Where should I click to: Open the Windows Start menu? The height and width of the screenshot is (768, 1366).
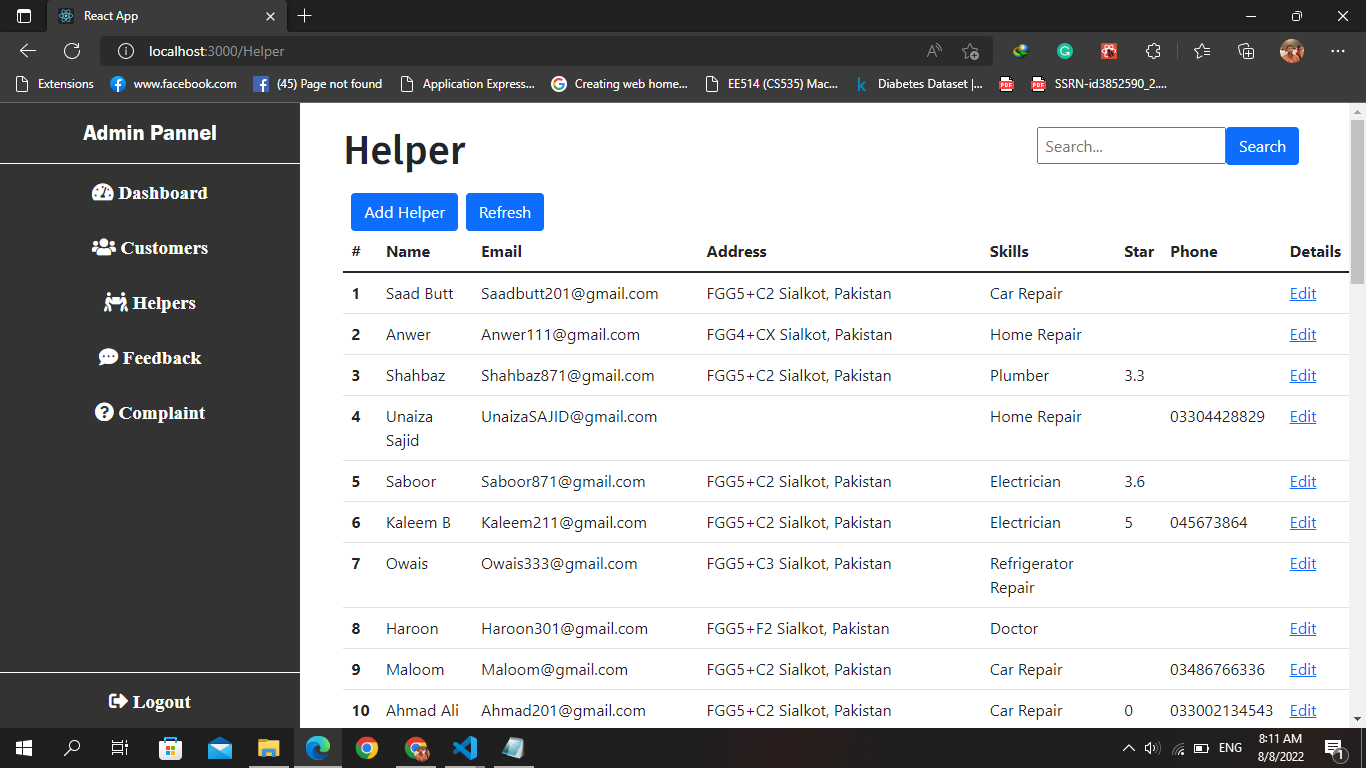point(24,747)
